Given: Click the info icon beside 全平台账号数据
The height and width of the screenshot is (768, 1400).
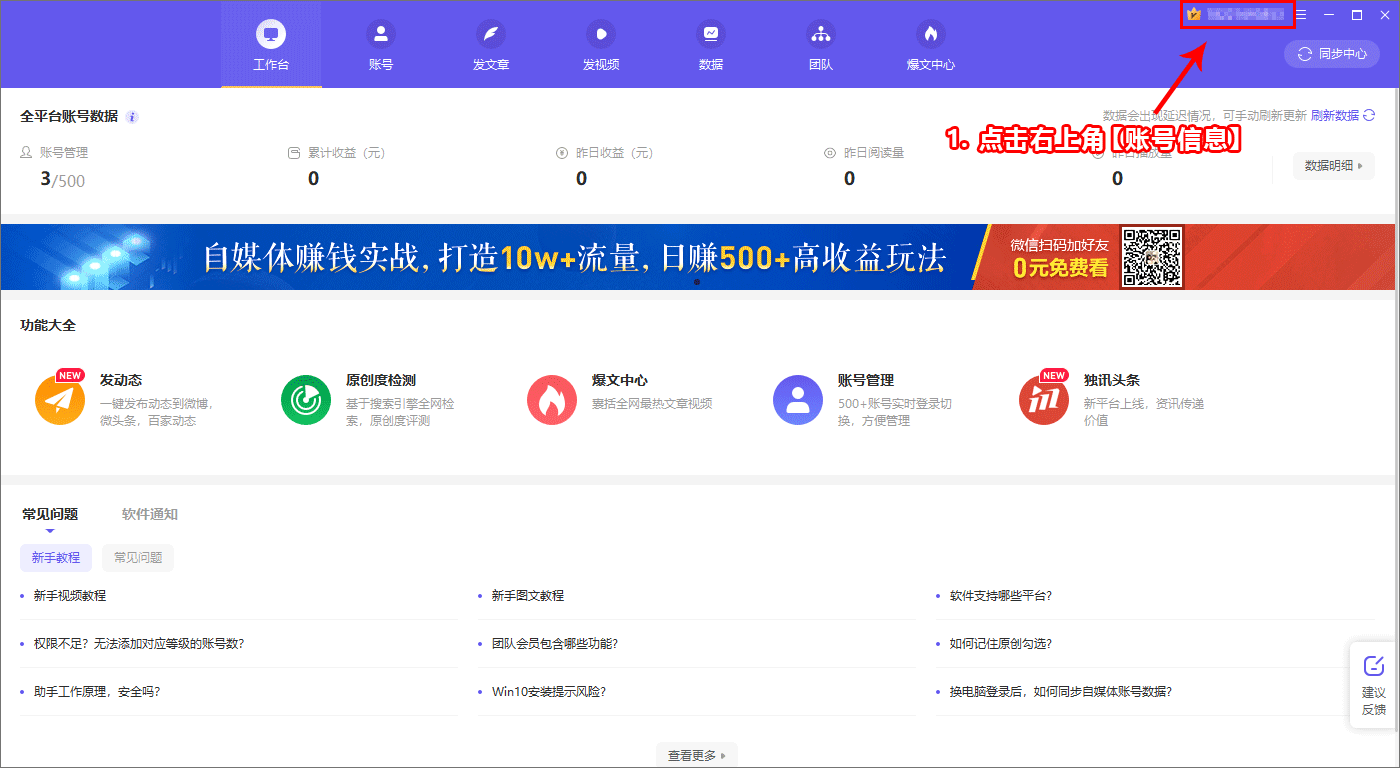Looking at the screenshot, I should tap(132, 117).
